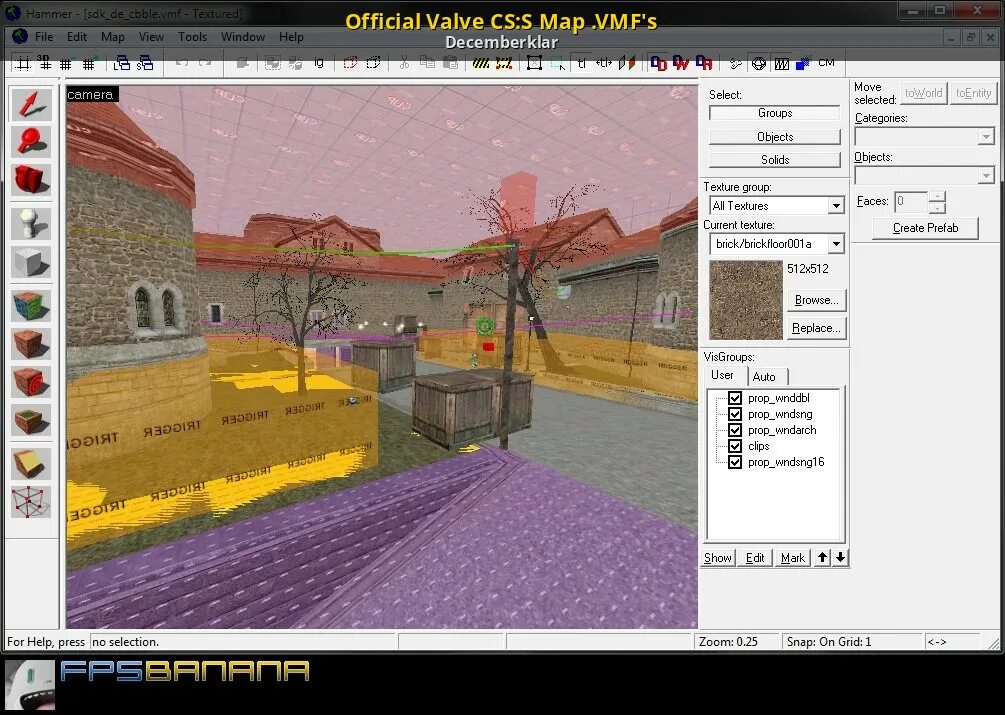Toggle the clips visgroup checkbox
1005x715 pixels.
coord(735,446)
